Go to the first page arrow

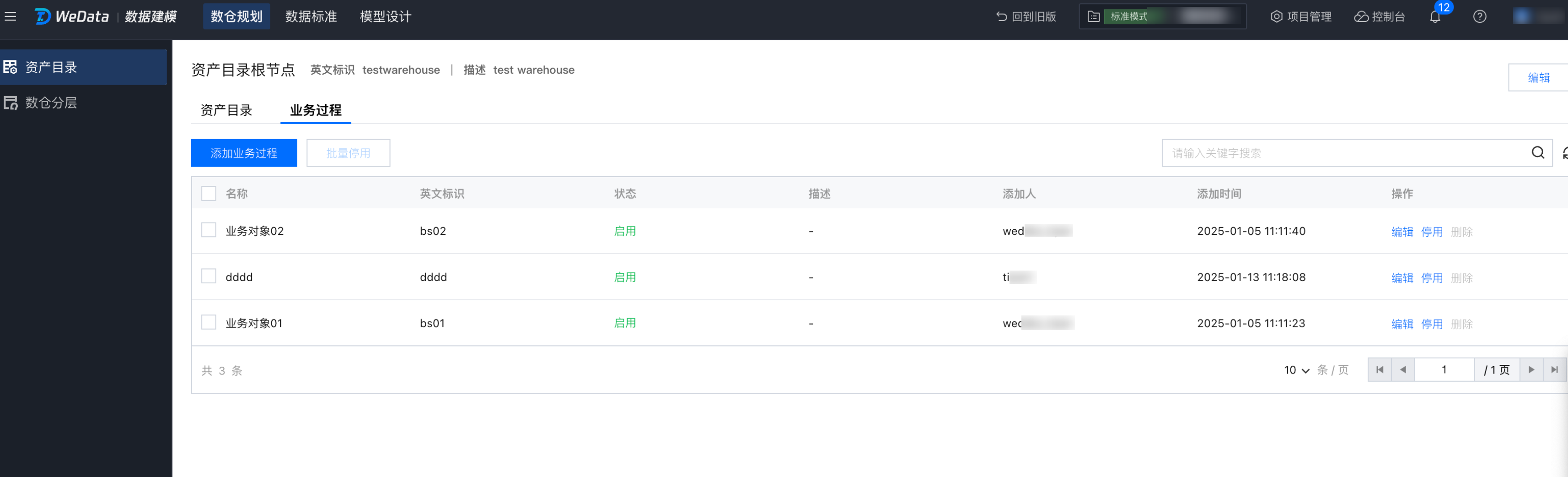(x=1379, y=370)
